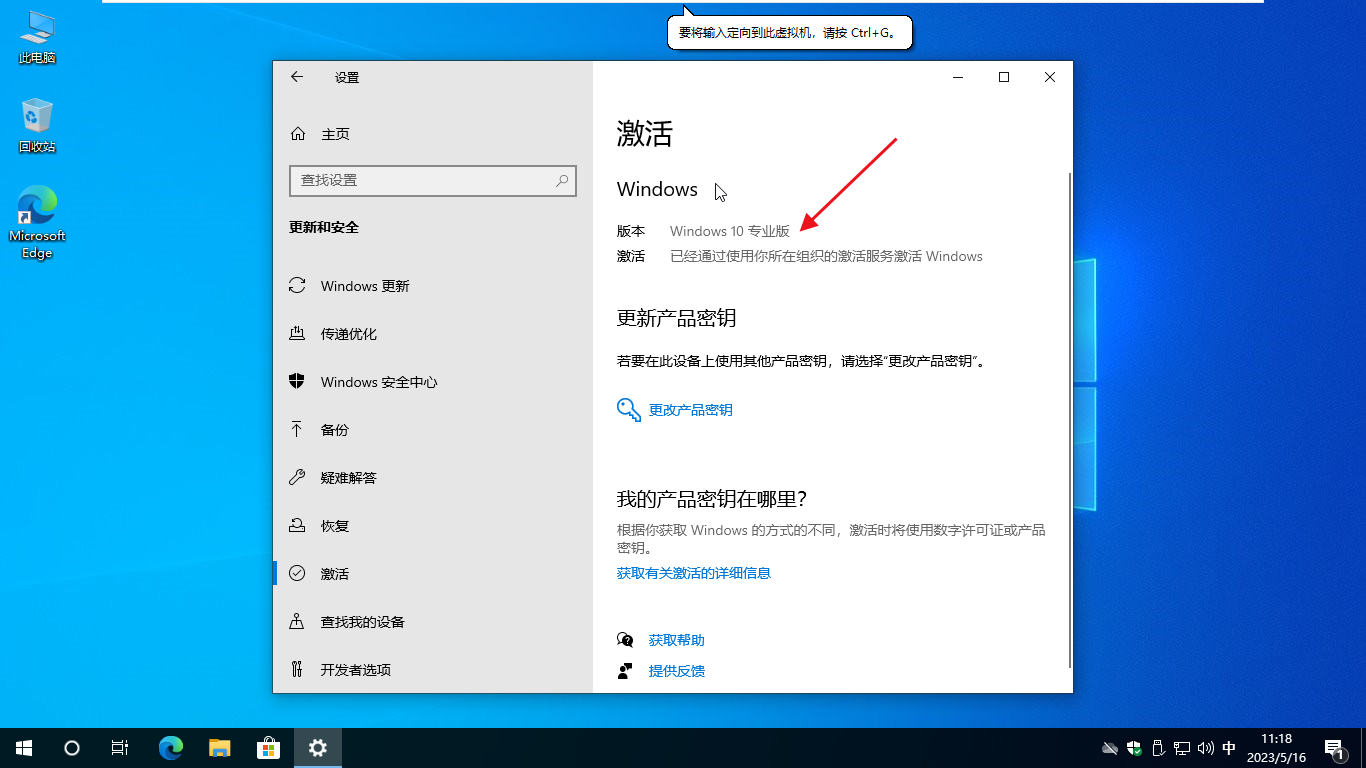1366x768 pixels.
Task: Open the 恢复 icon in sidebar
Action: pyautogui.click(x=297, y=526)
